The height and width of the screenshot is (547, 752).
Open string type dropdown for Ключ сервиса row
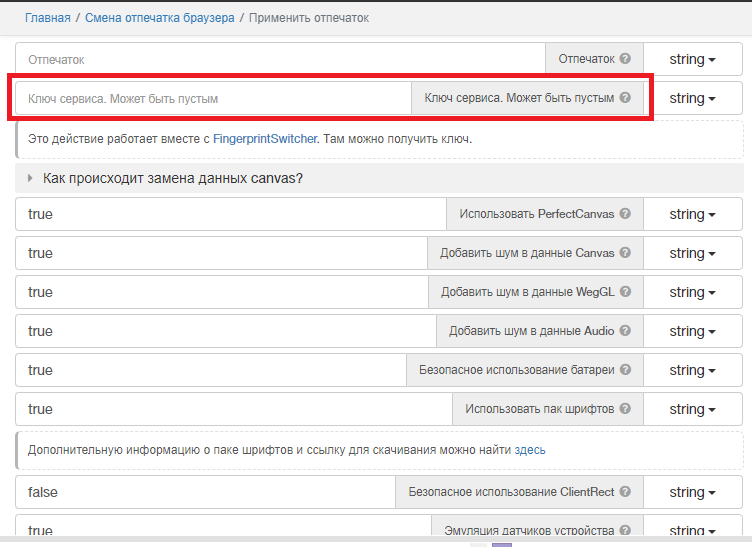692,98
